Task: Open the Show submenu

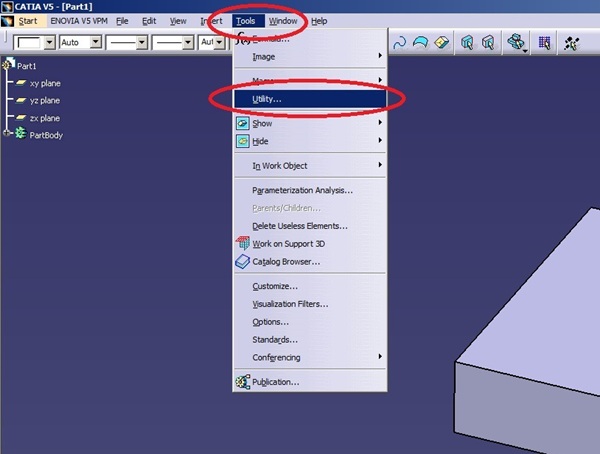Action: tap(310, 123)
